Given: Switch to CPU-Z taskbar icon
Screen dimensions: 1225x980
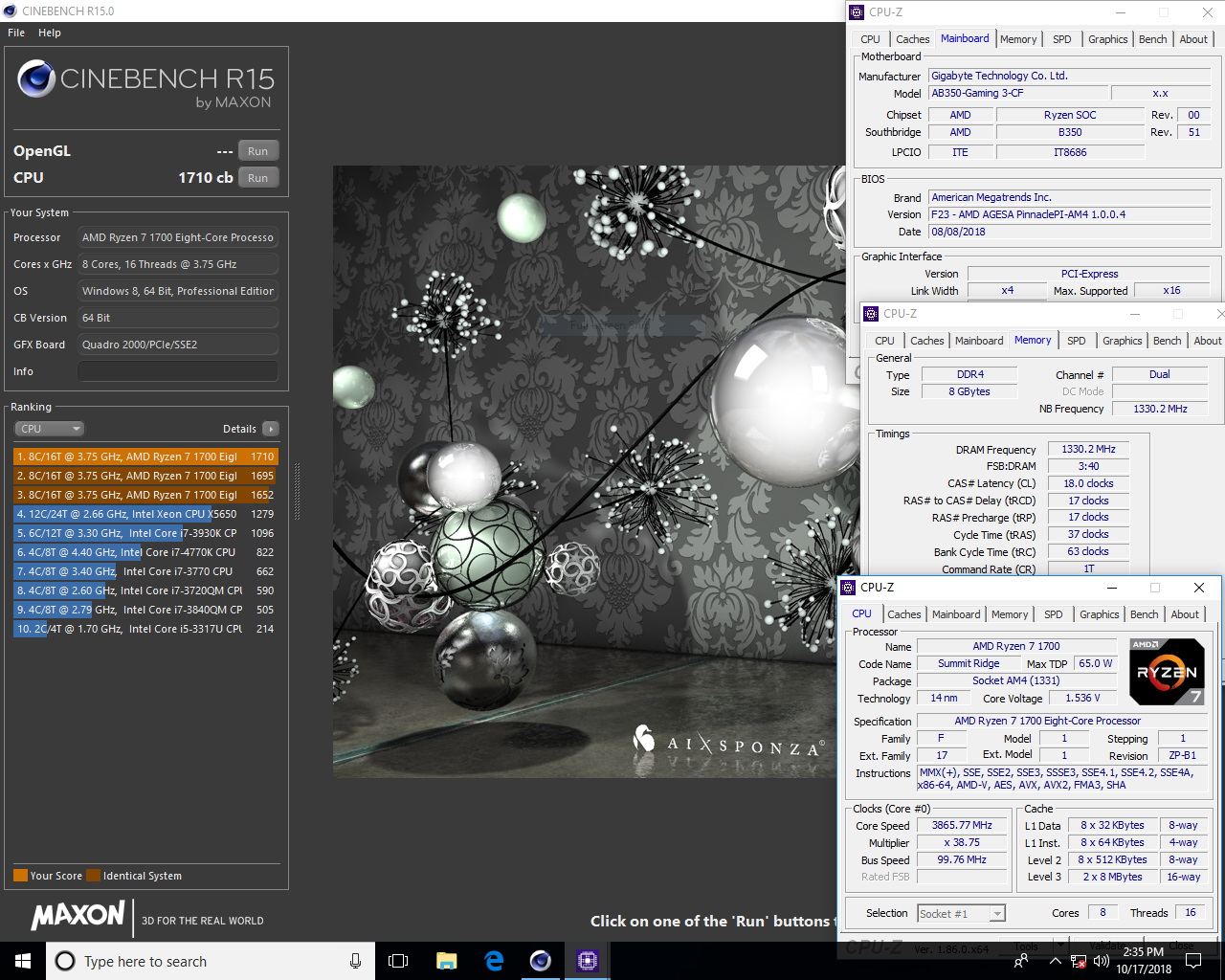Looking at the screenshot, I should [588, 961].
